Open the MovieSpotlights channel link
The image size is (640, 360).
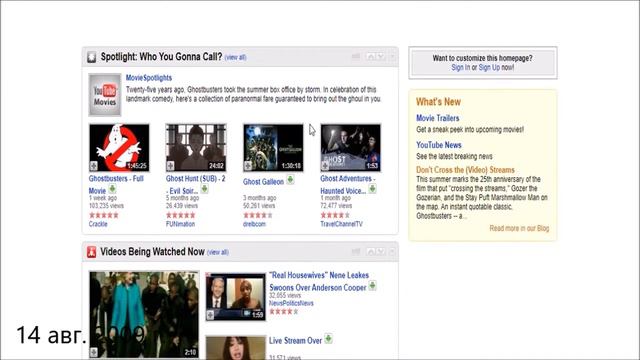point(149,78)
